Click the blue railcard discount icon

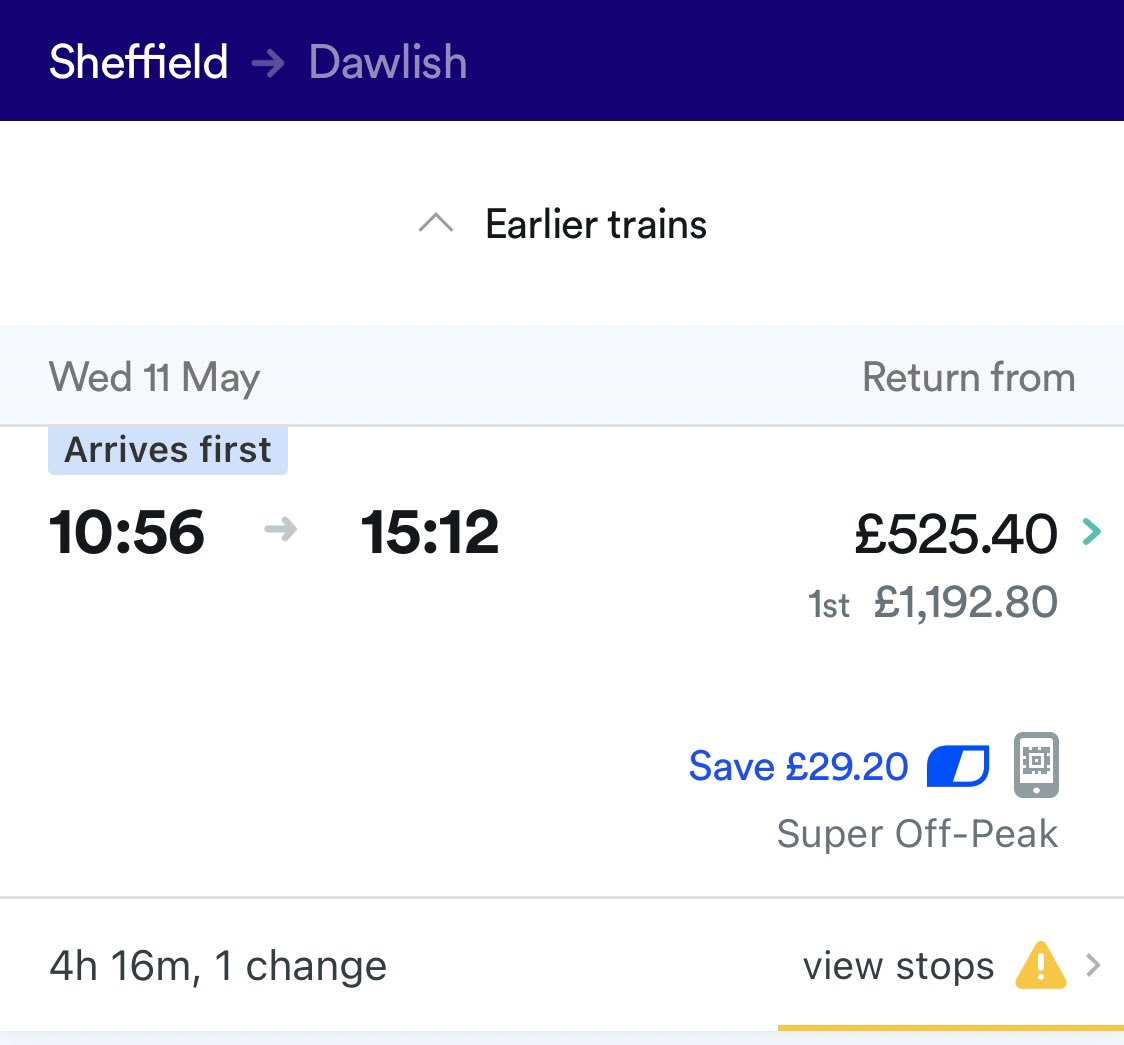[957, 767]
